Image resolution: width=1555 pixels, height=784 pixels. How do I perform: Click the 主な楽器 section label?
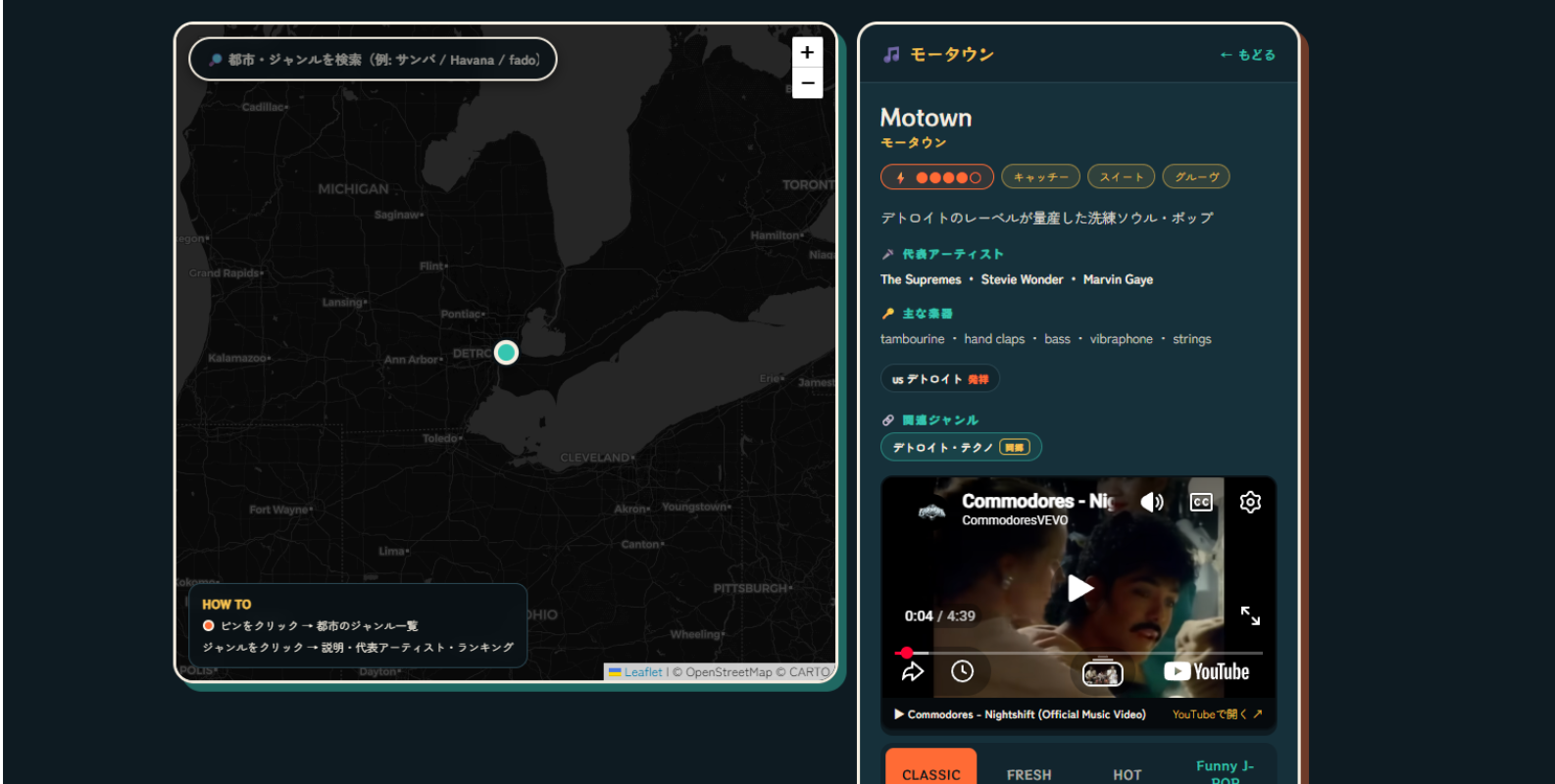[x=927, y=314]
